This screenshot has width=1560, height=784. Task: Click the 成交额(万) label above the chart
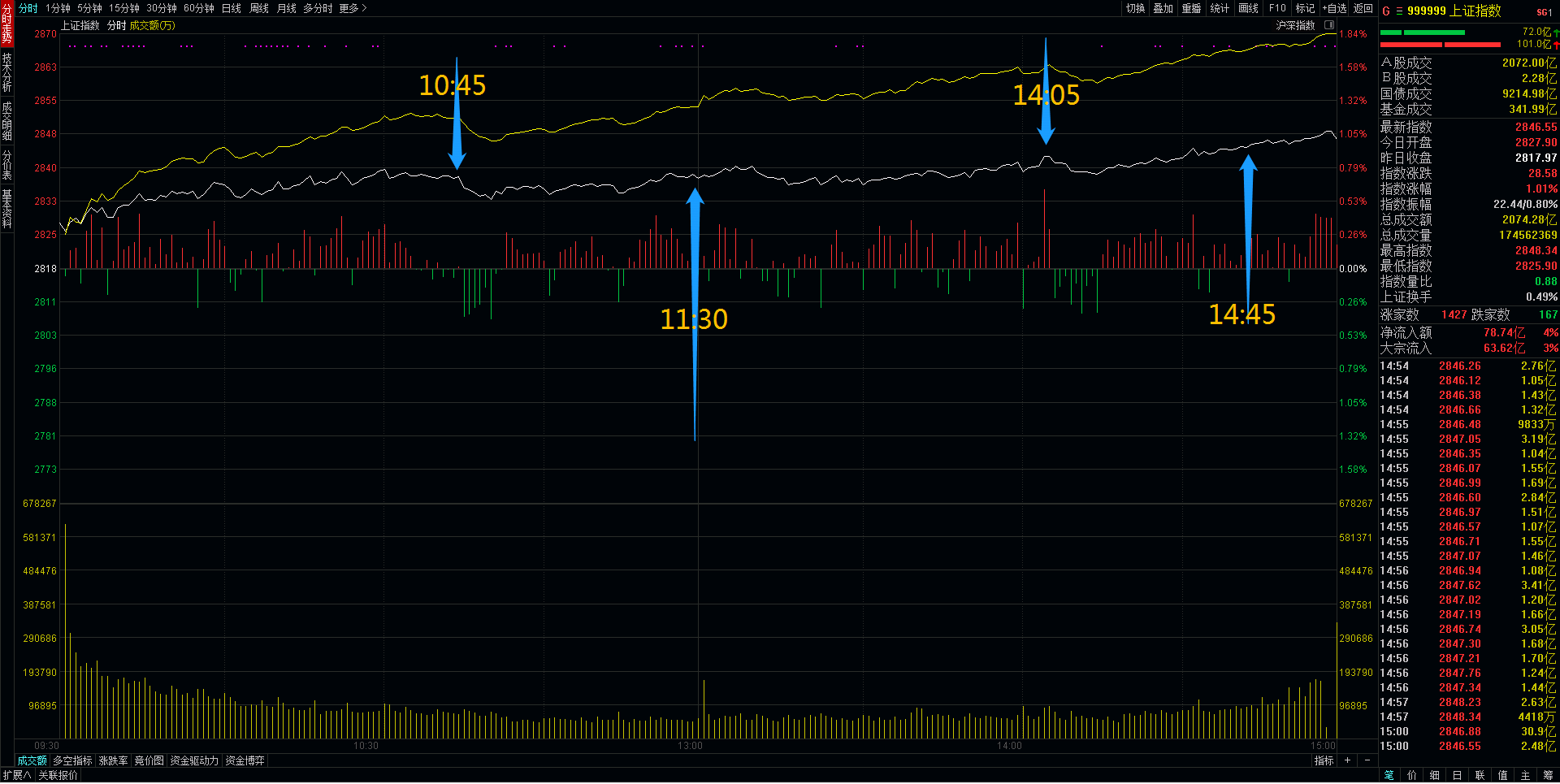click(152, 26)
